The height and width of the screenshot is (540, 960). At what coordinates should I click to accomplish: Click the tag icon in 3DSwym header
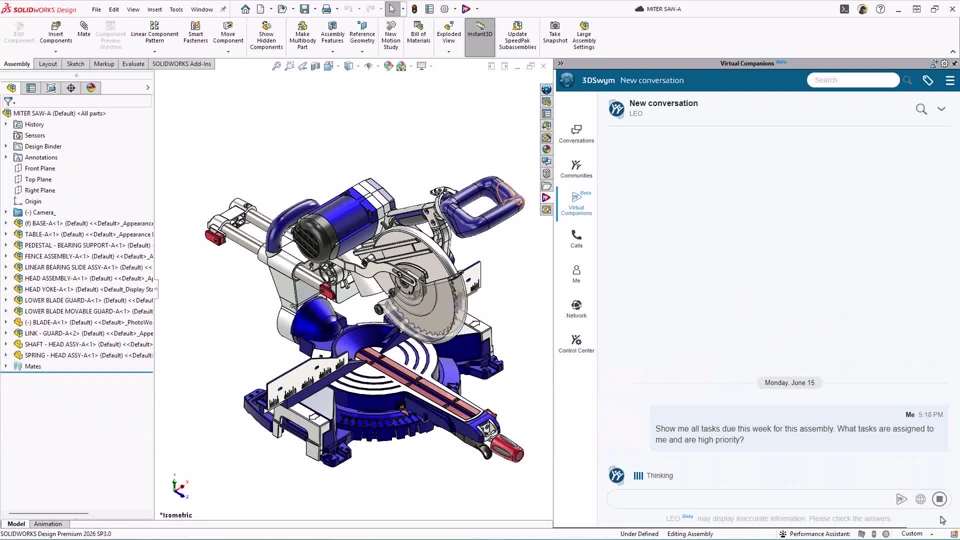[928, 80]
